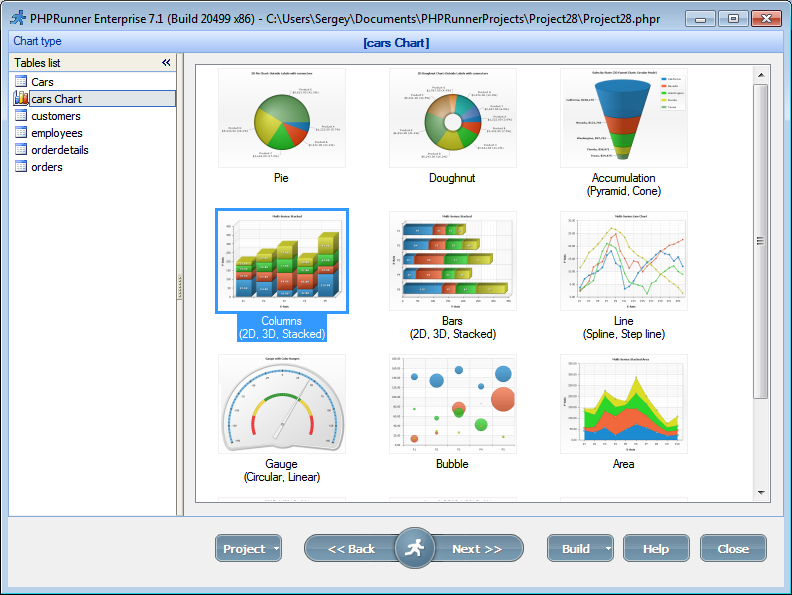Click the Bars (2D, 3D, Stacked) label
Image resolution: width=792 pixels, height=595 pixels.
(x=453, y=327)
